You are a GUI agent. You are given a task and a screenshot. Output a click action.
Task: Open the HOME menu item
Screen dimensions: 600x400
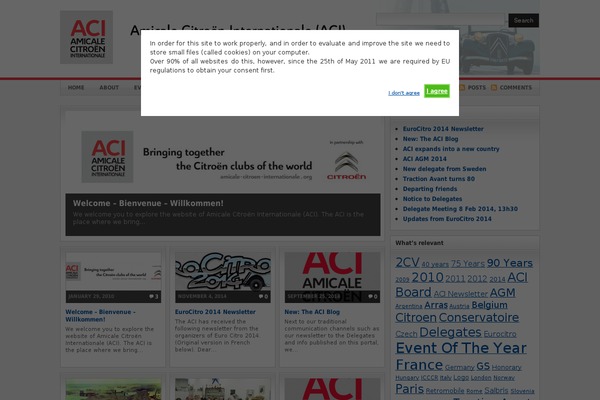pos(76,88)
